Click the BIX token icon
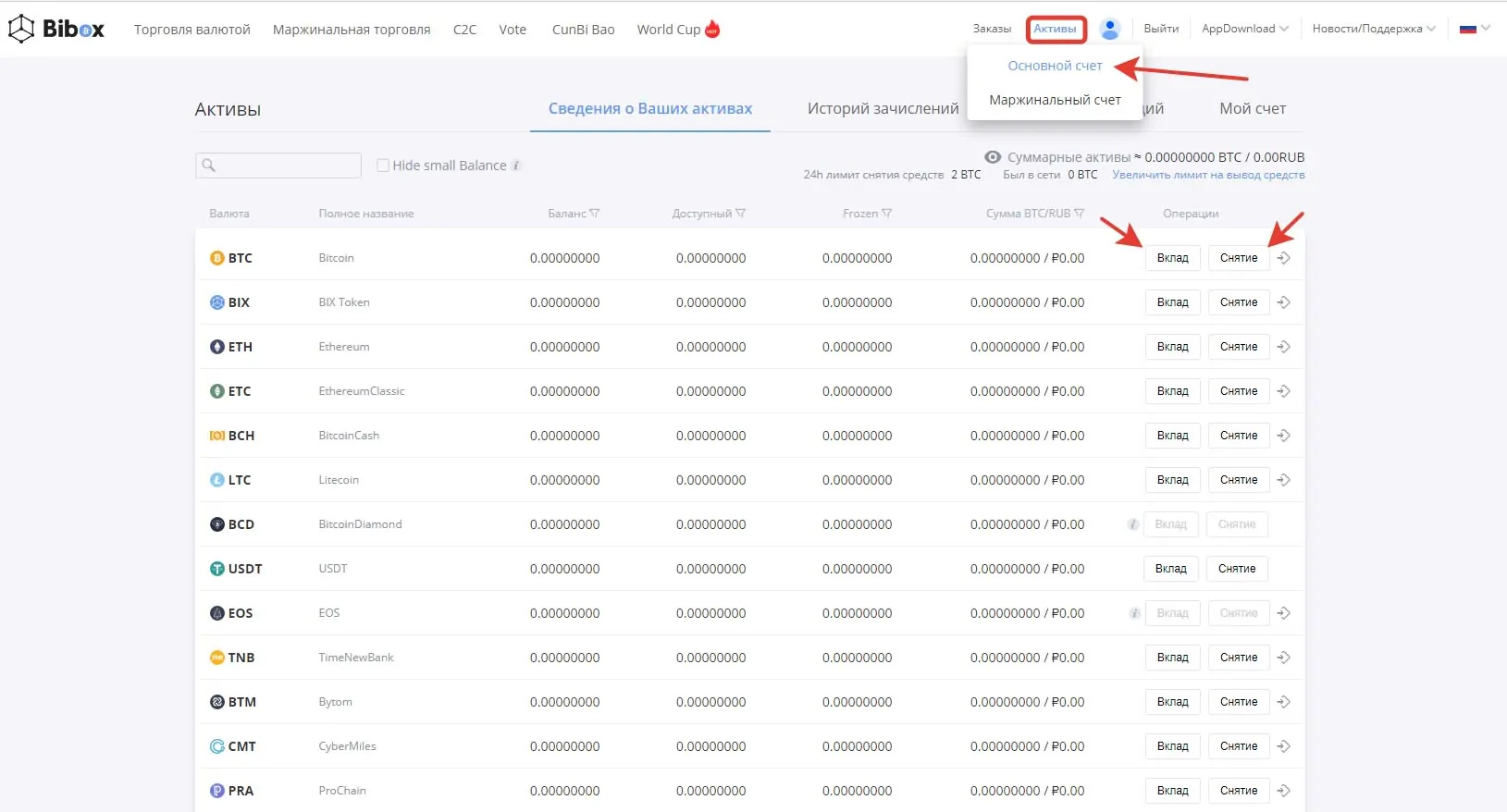This screenshot has height=812, width=1507. click(217, 302)
